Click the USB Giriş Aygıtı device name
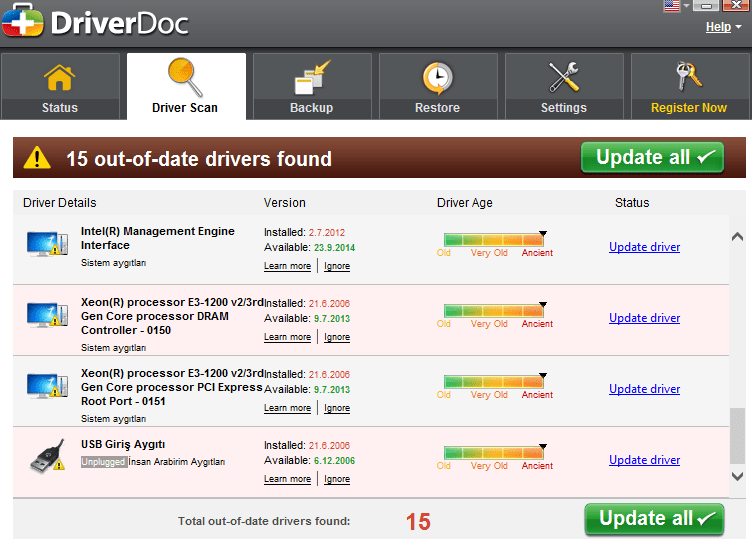Image resolution: width=752 pixels, height=539 pixels. click(x=123, y=445)
